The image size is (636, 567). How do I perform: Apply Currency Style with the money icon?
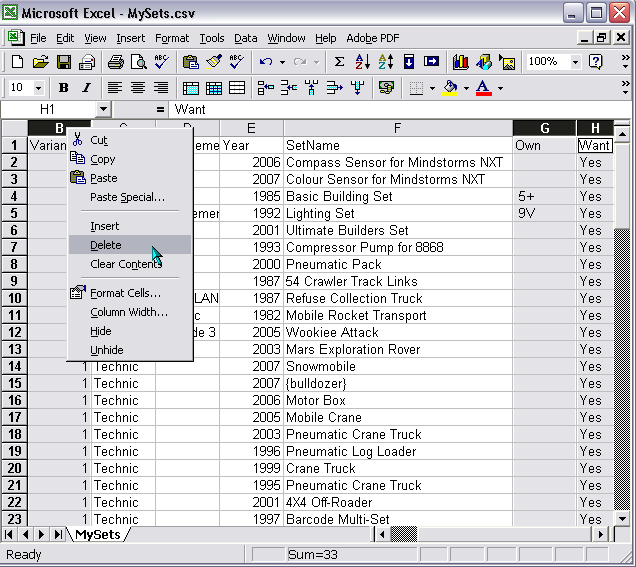coord(386,88)
